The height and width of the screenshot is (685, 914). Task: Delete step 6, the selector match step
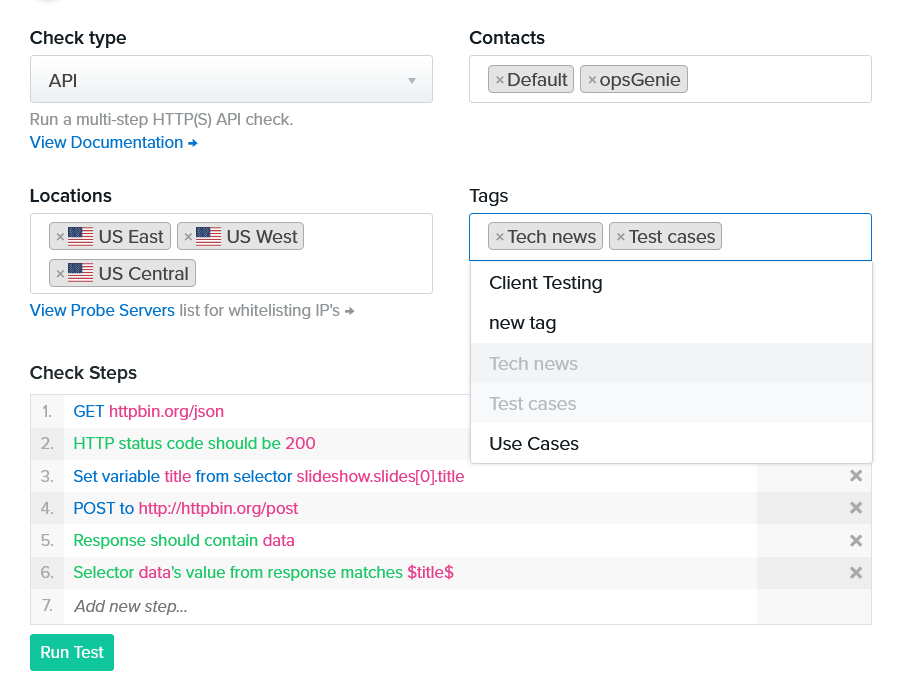coord(856,572)
